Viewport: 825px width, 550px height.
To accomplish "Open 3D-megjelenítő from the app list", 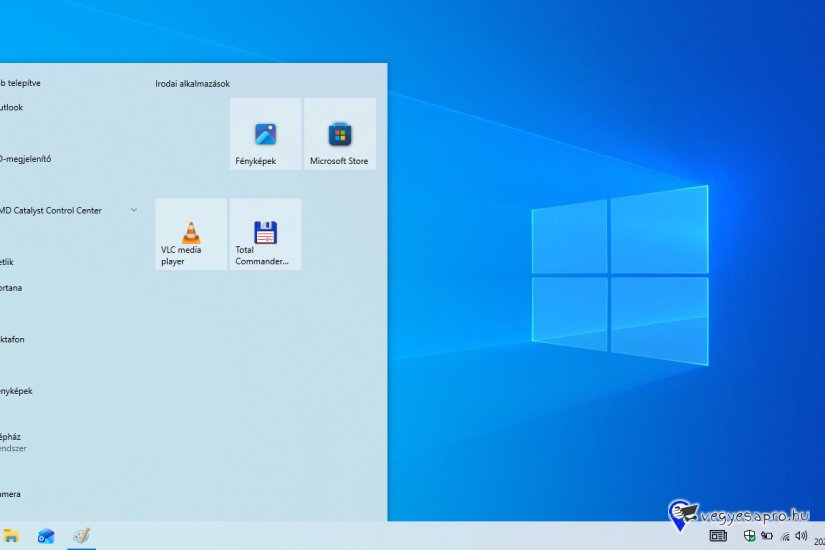I will coord(26,159).
